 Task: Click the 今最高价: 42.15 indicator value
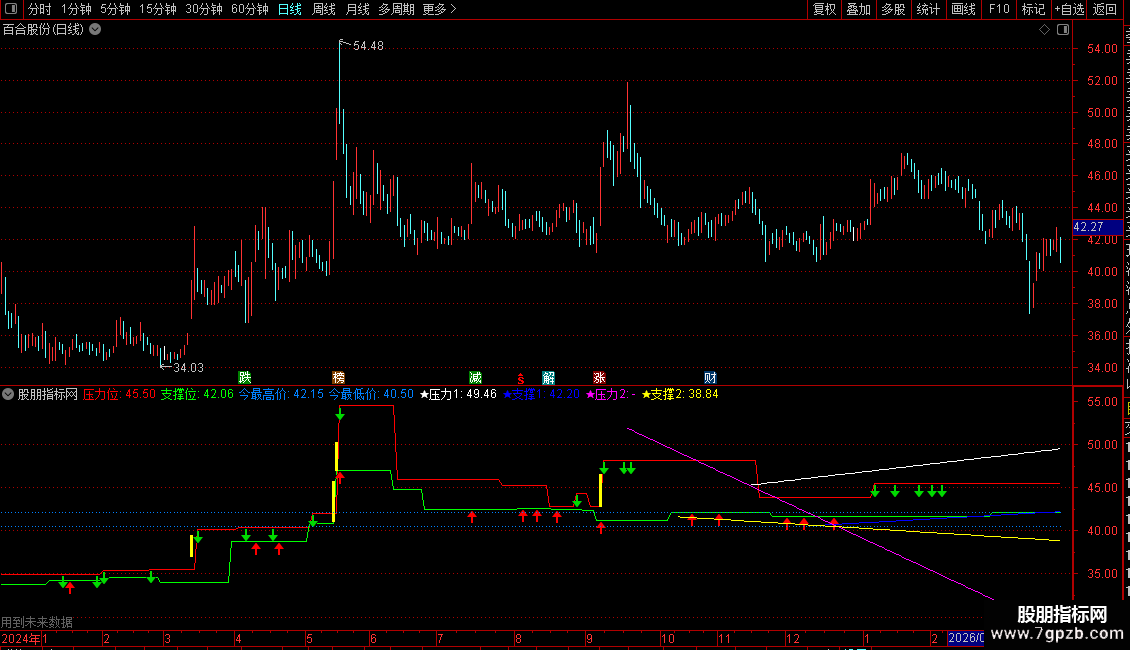tap(281, 394)
